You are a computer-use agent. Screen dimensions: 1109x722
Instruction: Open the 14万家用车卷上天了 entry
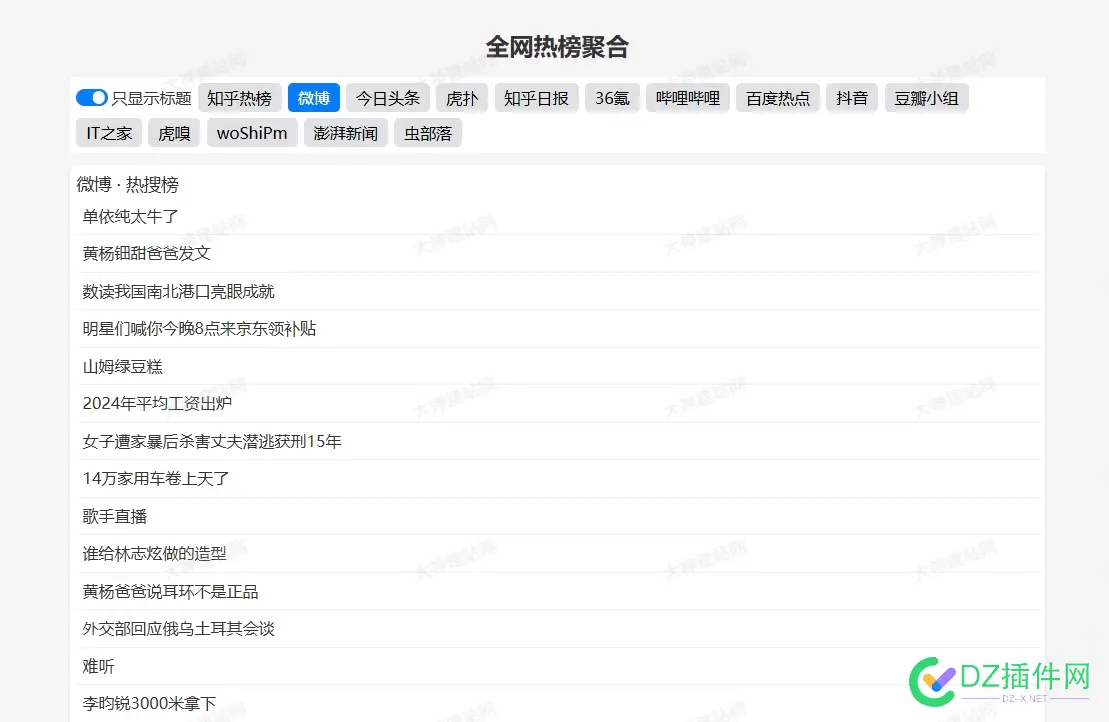pyautogui.click(x=557, y=479)
